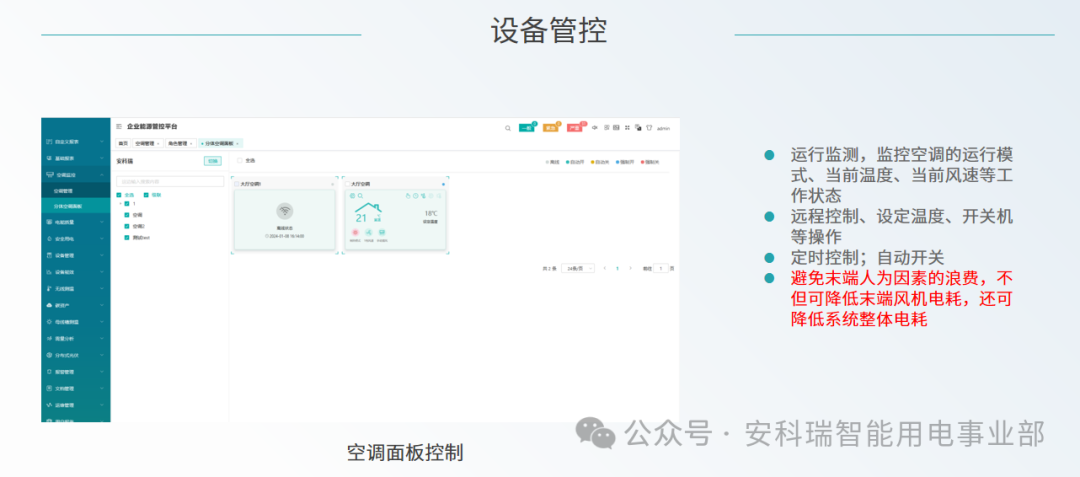Image resolution: width=1080 pixels, height=477 pixels.
Task: Collapse tree node 1 arrow
Action: click(x=119, y=204)
